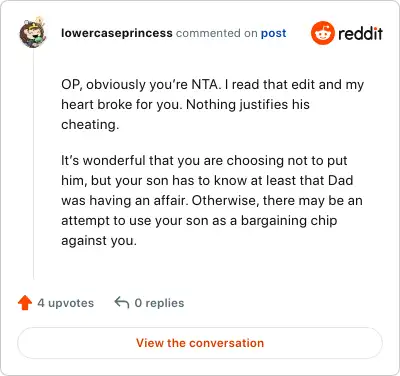Select the "View the conversation" button

[200, 343]
